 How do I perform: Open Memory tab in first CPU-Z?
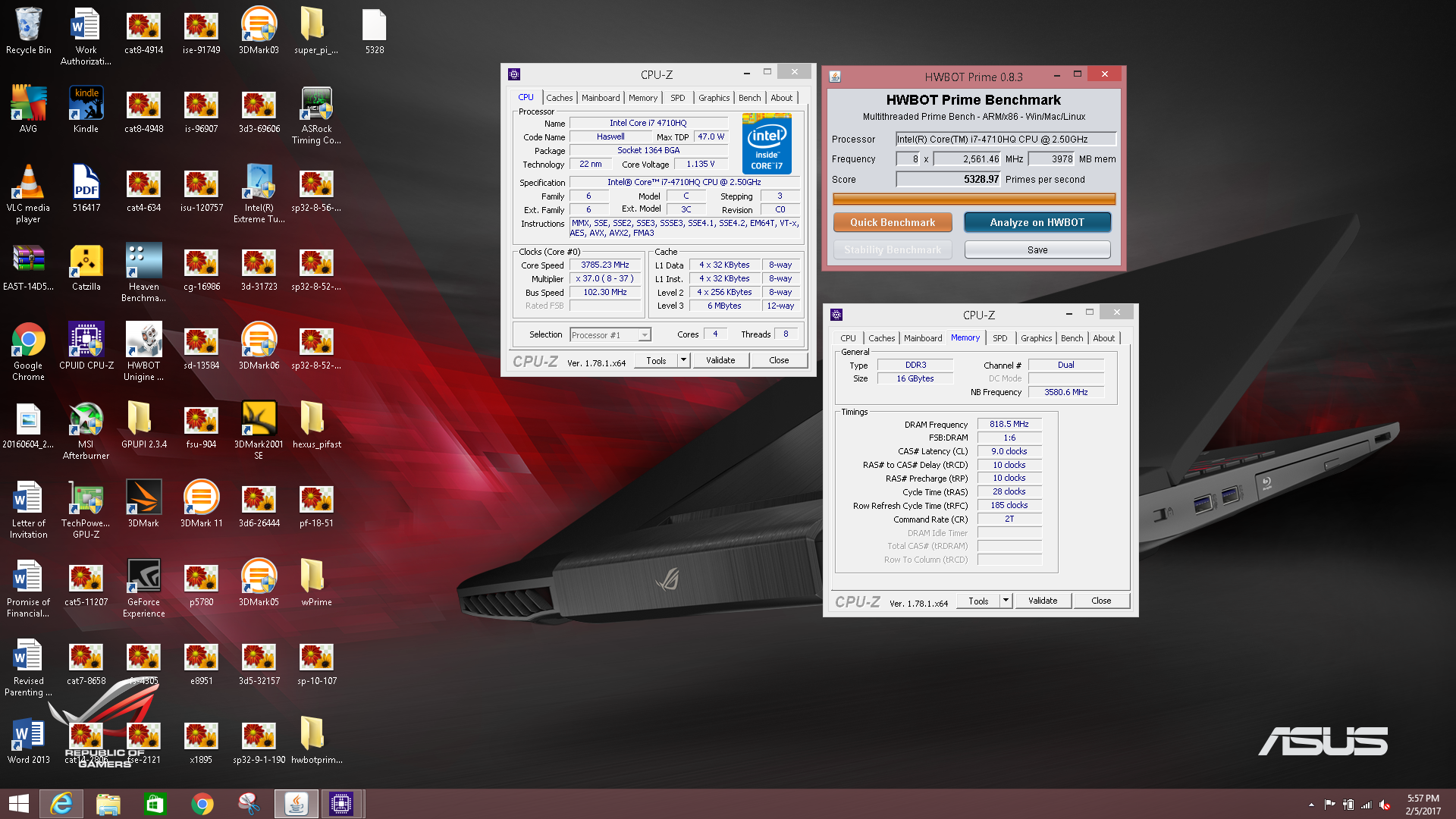click(x=643, y=98)
